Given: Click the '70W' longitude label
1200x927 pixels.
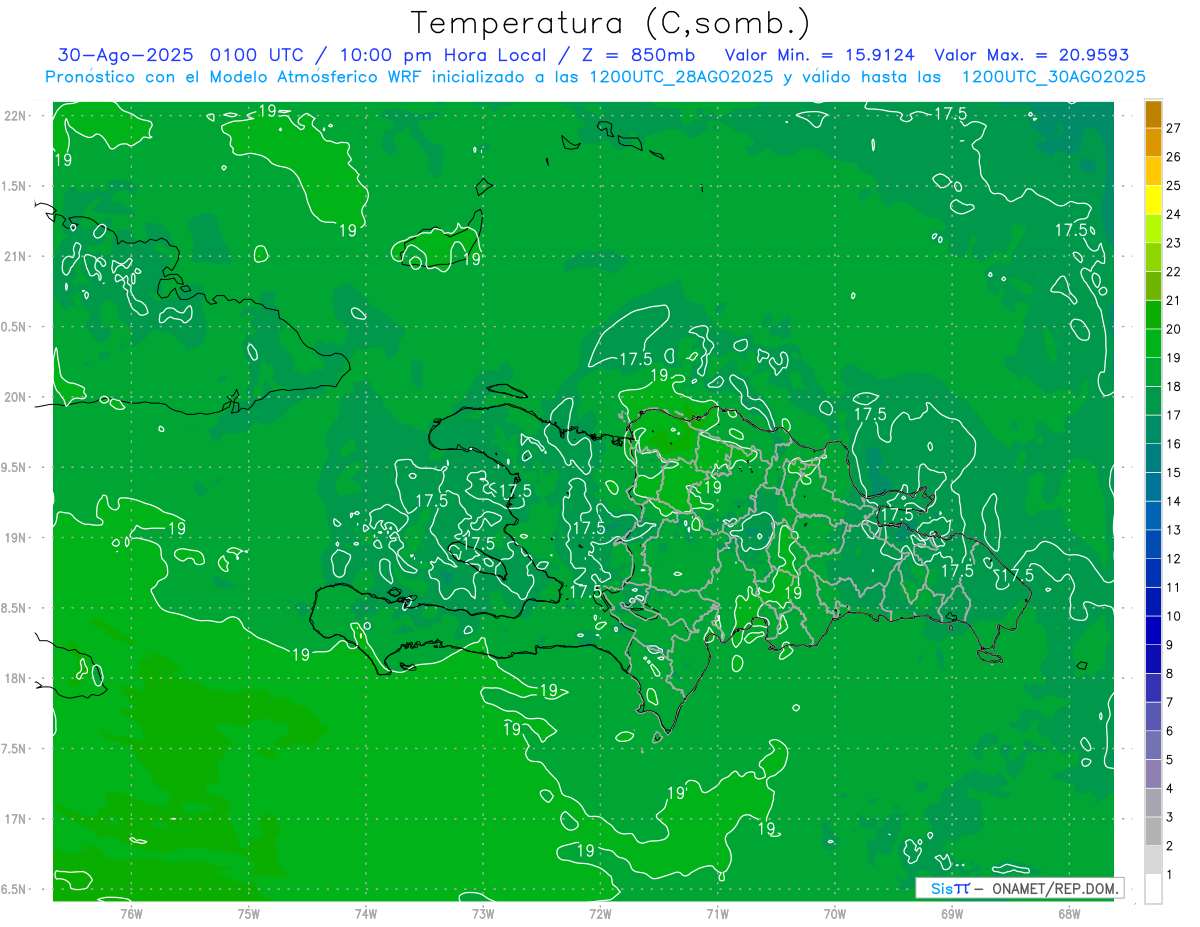Looking at the screenshot, I should pyautogui.click(x=835, y=913).
